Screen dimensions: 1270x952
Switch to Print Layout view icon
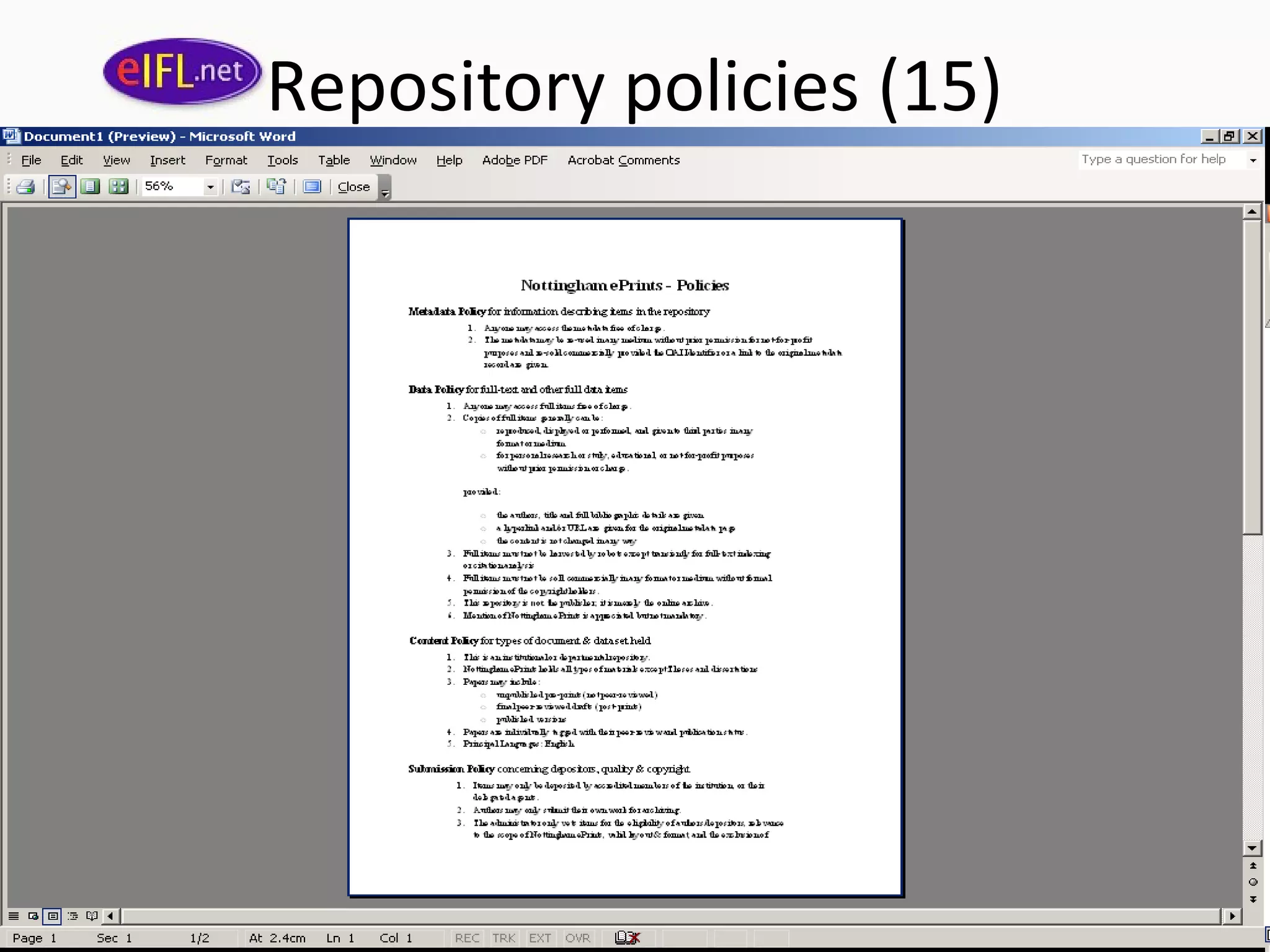[53, 915]
